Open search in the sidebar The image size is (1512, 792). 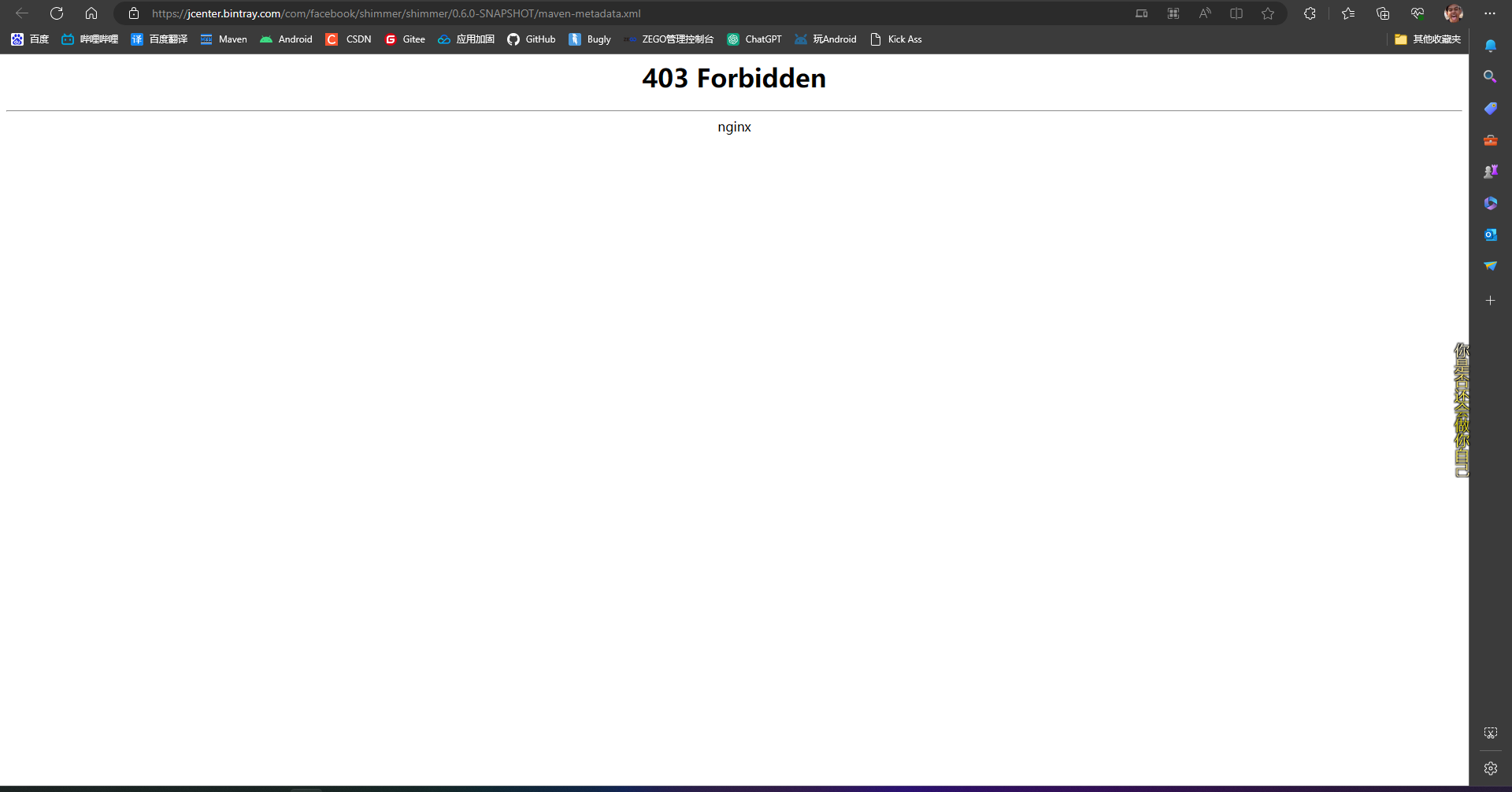coord(1491,76)
